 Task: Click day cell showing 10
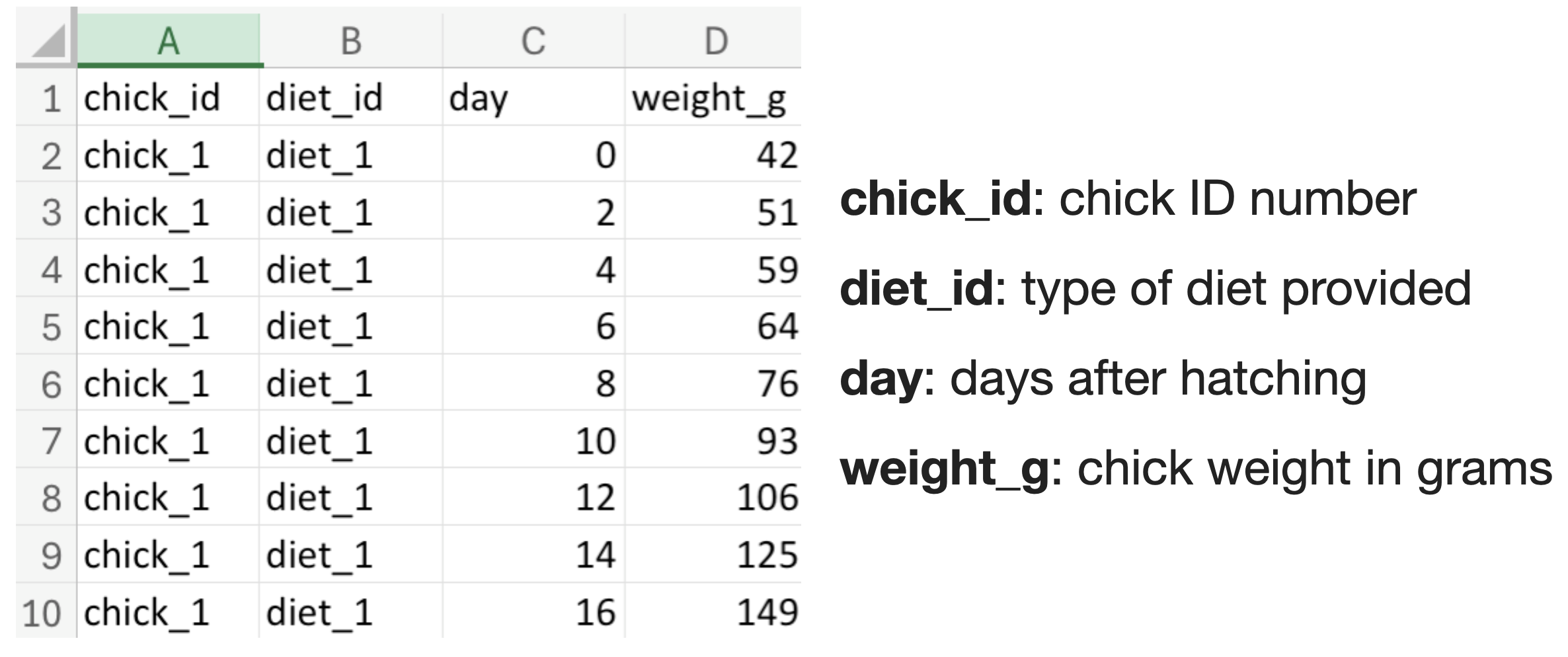(533, 441)
